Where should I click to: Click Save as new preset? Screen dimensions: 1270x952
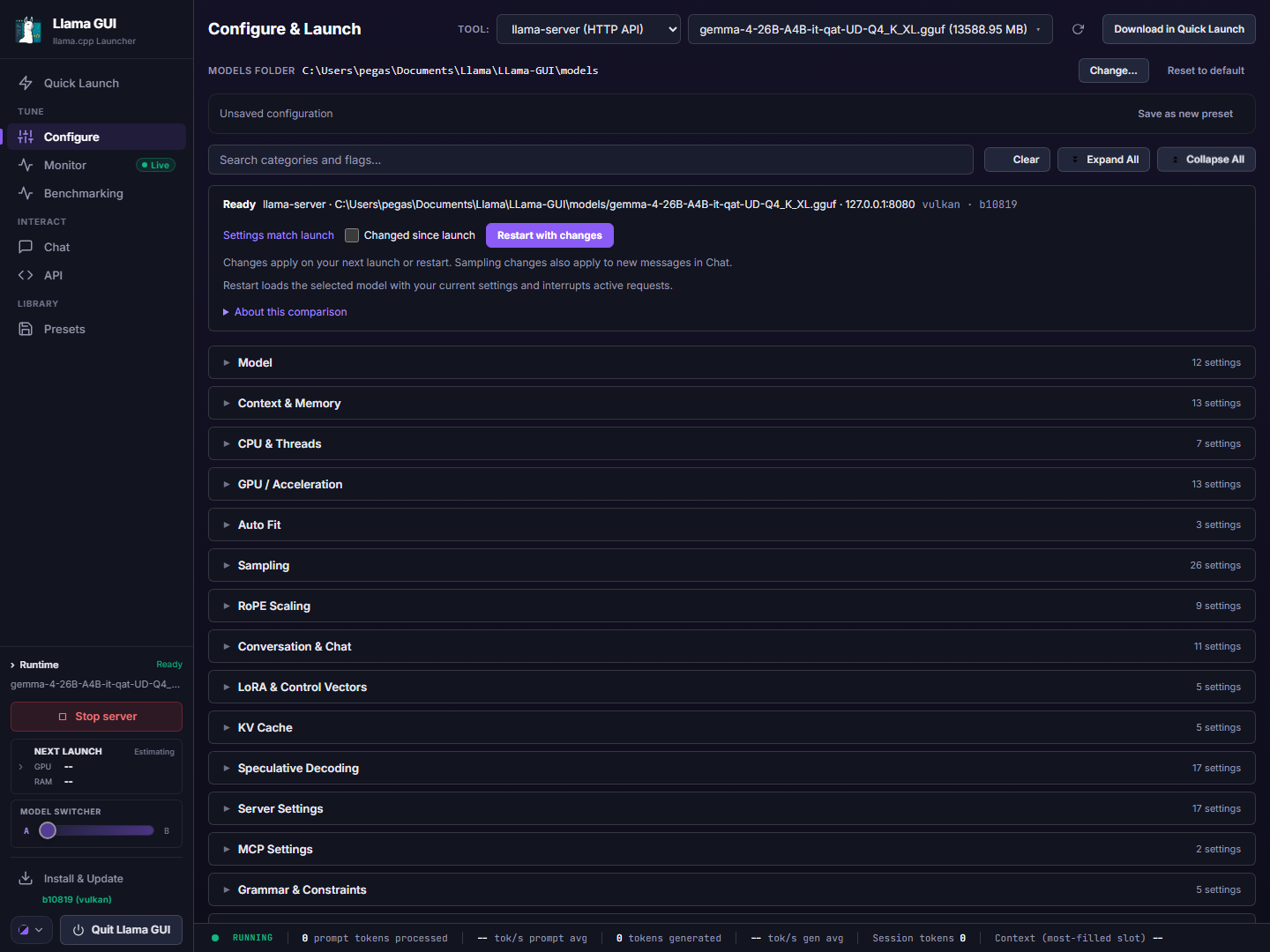coord(1185,114)
